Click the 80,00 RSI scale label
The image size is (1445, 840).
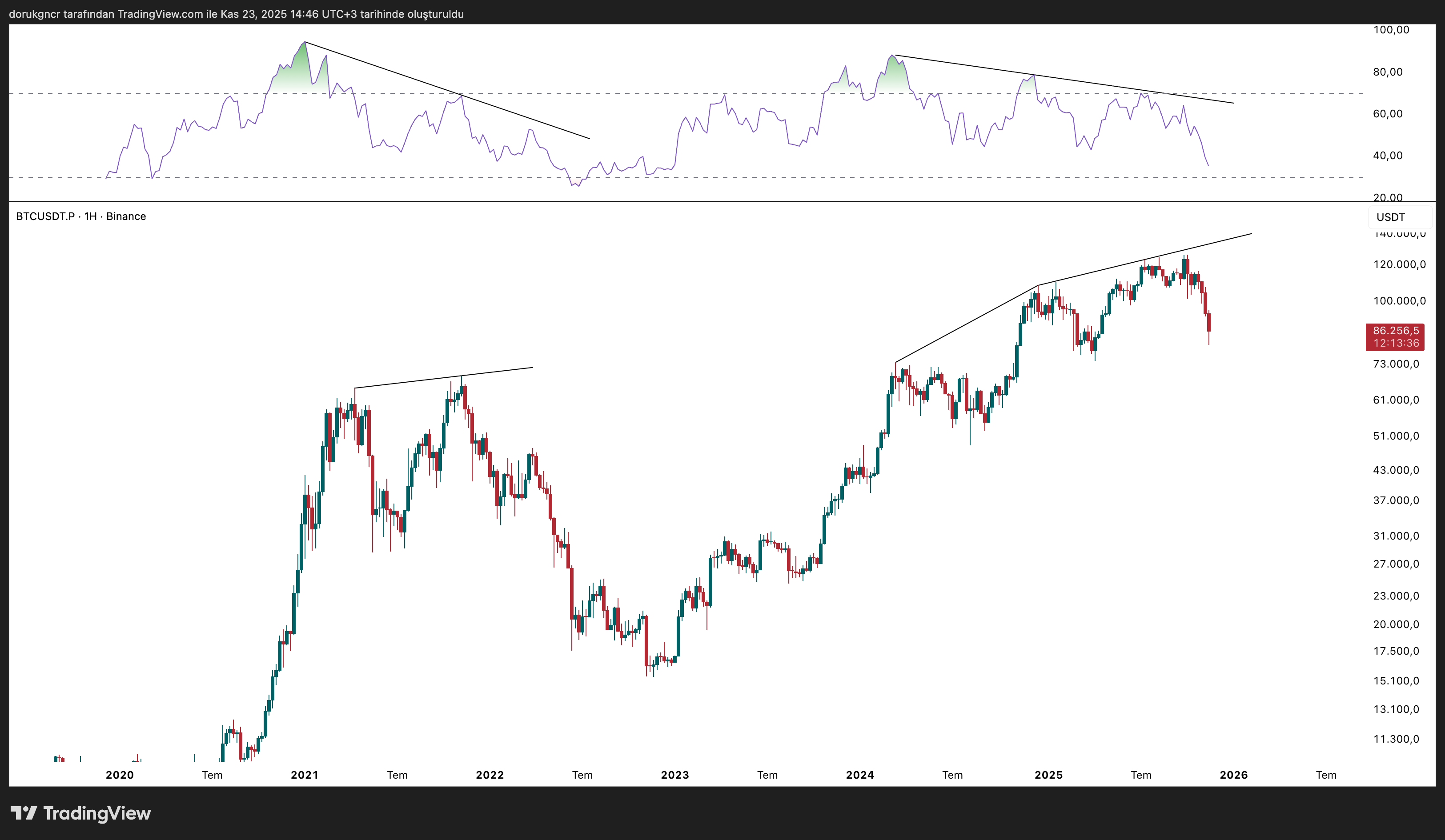[x=1387, y=72]
